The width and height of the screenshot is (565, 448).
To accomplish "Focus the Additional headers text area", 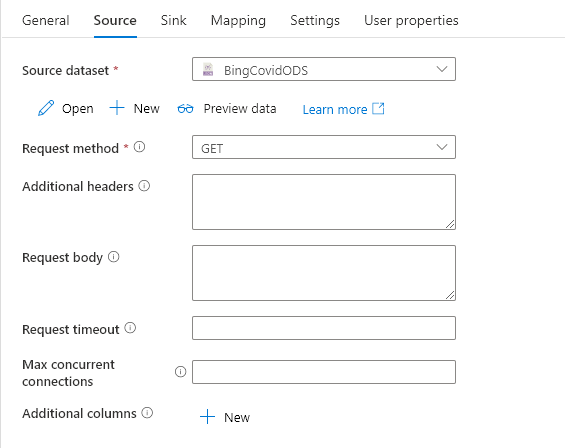I will 324,202.
